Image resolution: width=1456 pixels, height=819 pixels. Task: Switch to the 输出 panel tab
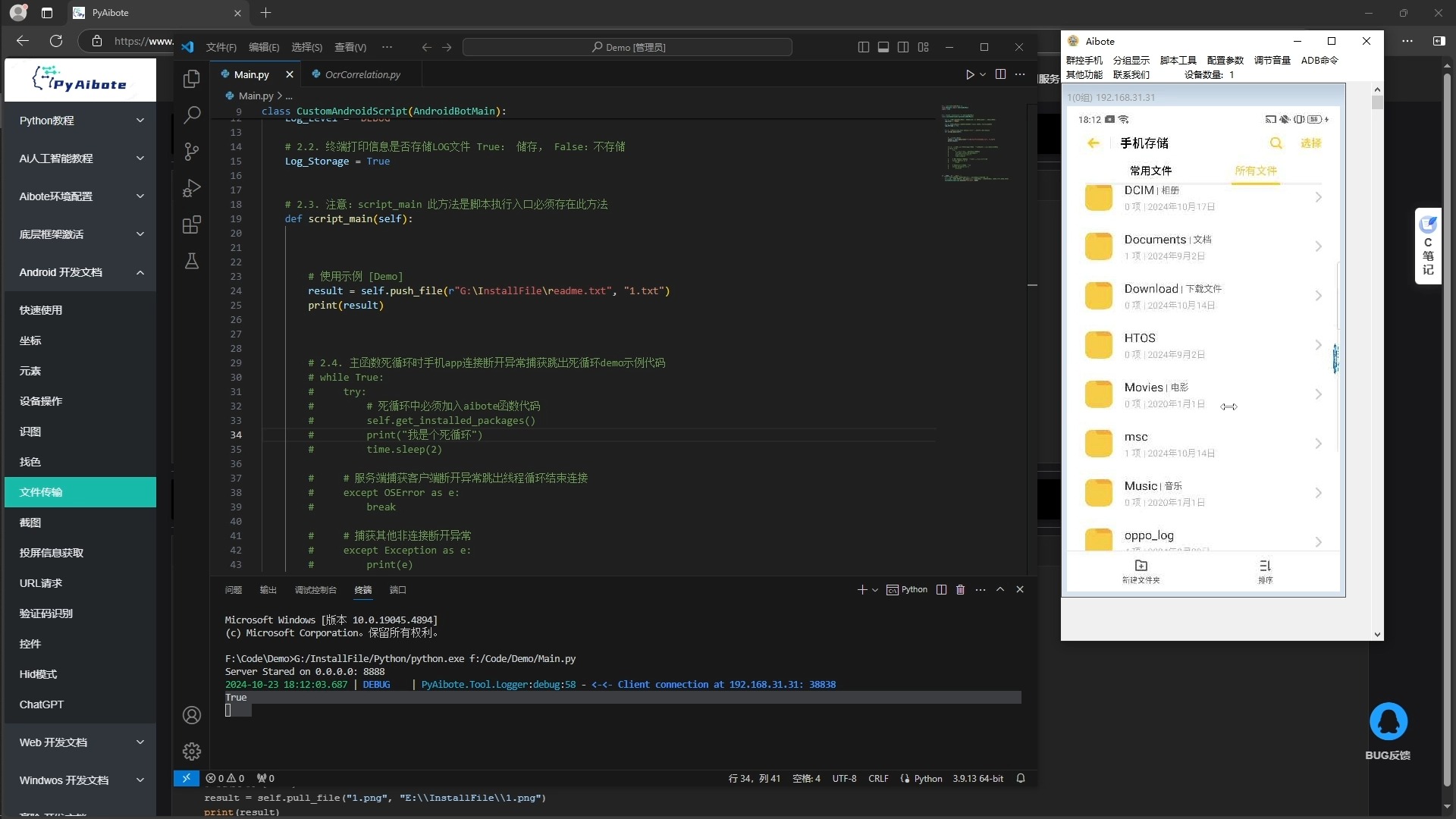click(268, 589)
